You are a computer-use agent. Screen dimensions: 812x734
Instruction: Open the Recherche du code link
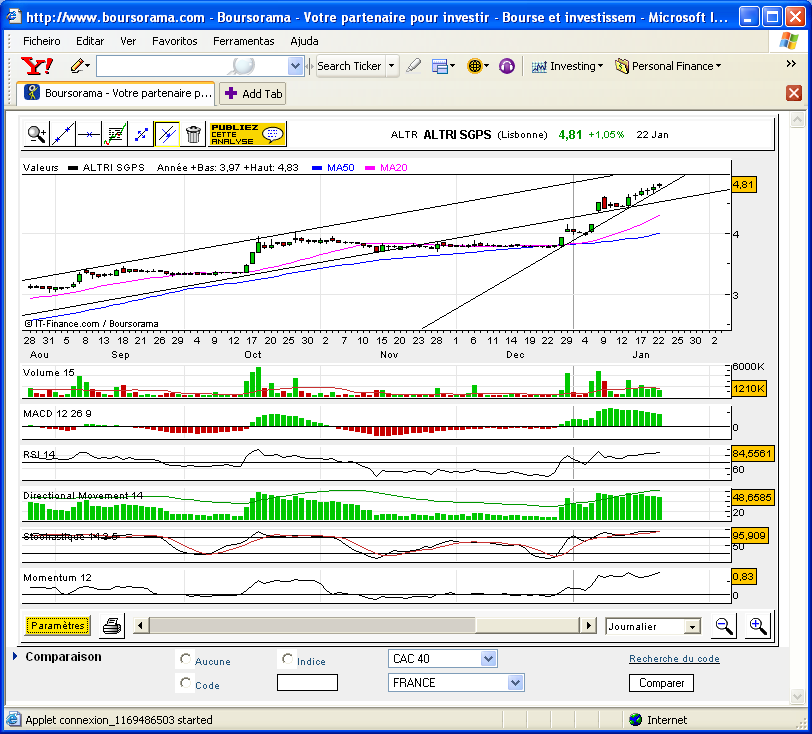click(x=674, y=659)
